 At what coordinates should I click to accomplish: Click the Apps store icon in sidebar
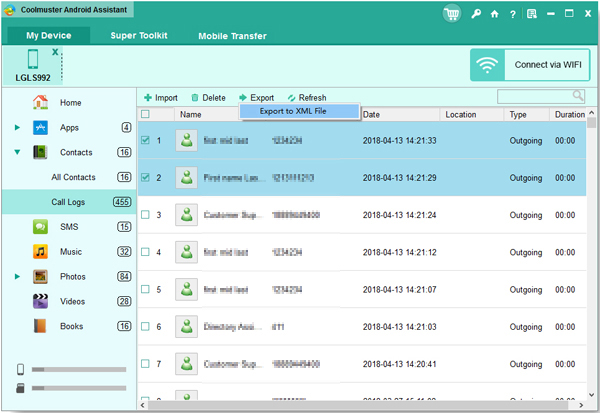[40, 127]
